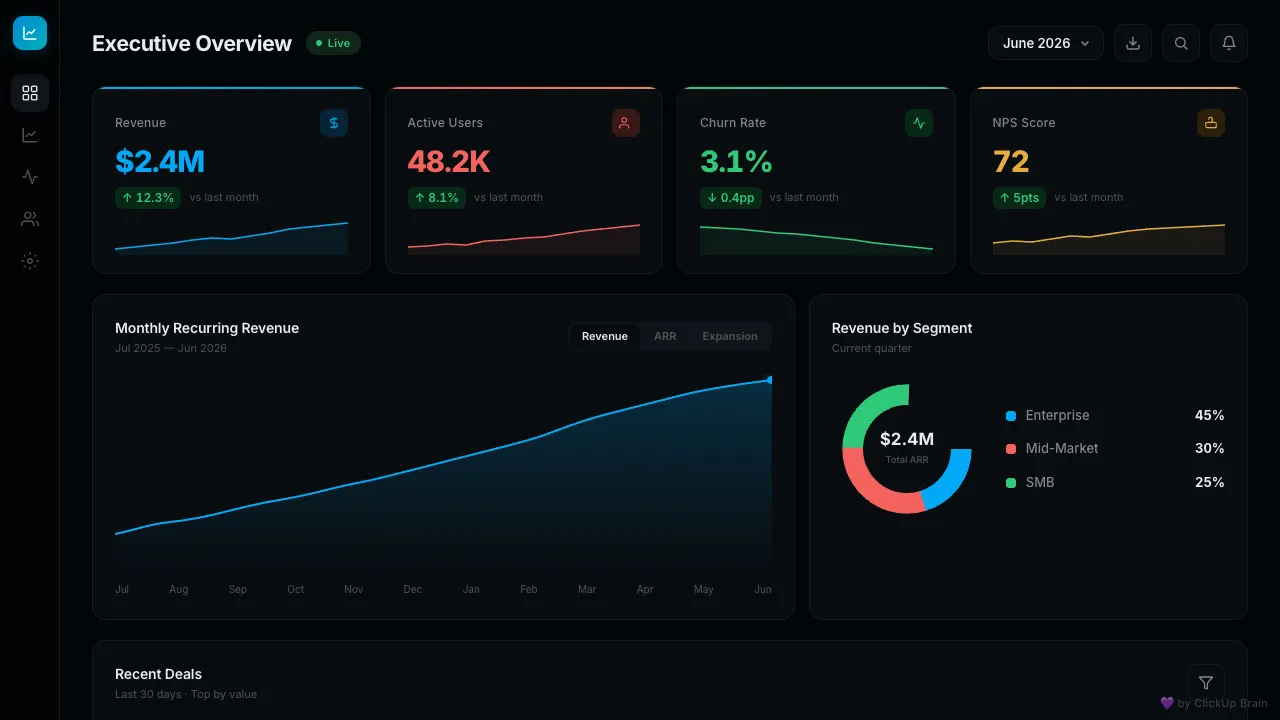Click the Current quarter subtitle

(872, 348)
